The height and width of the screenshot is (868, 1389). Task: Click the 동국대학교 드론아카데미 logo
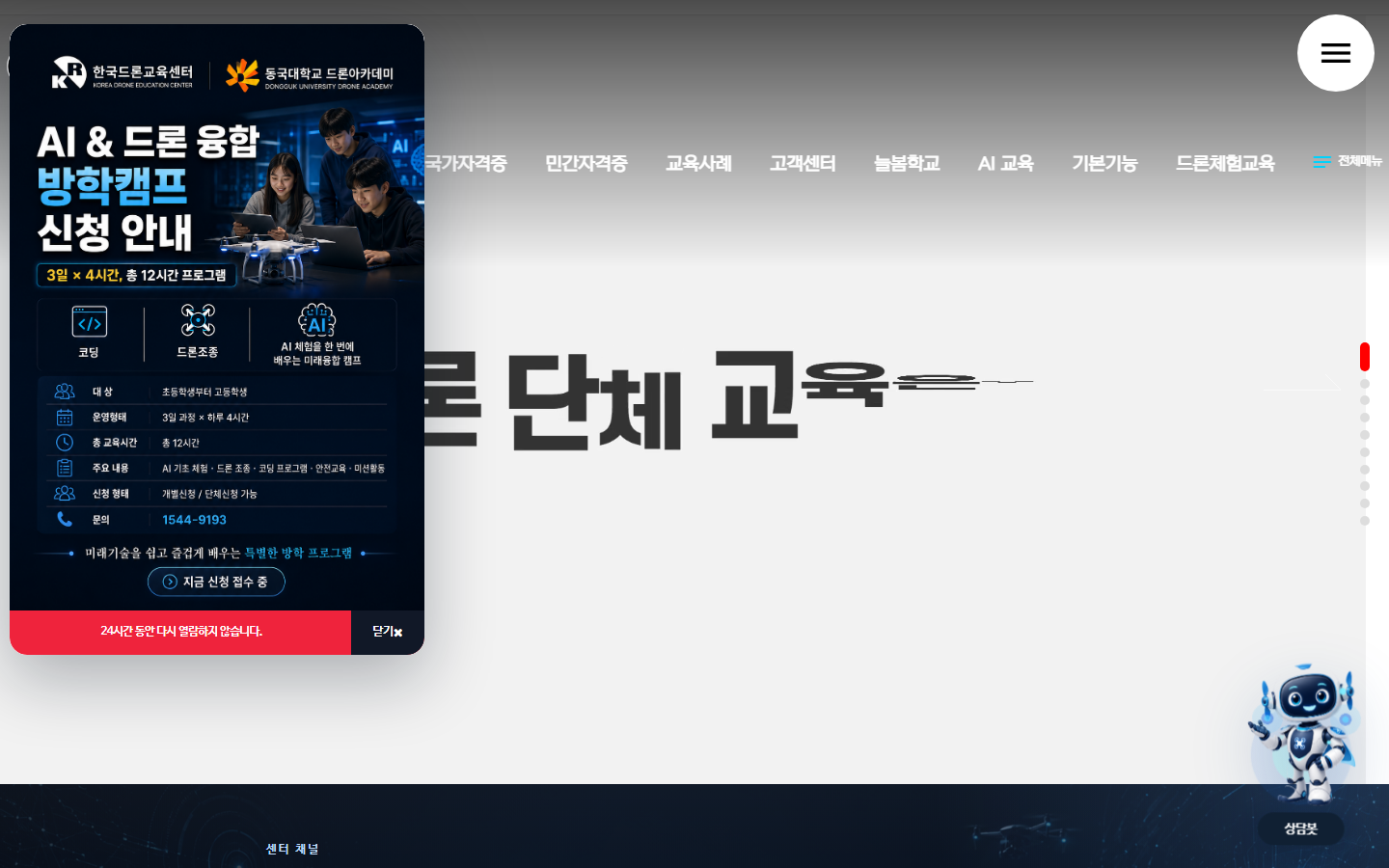pos(310,75)
